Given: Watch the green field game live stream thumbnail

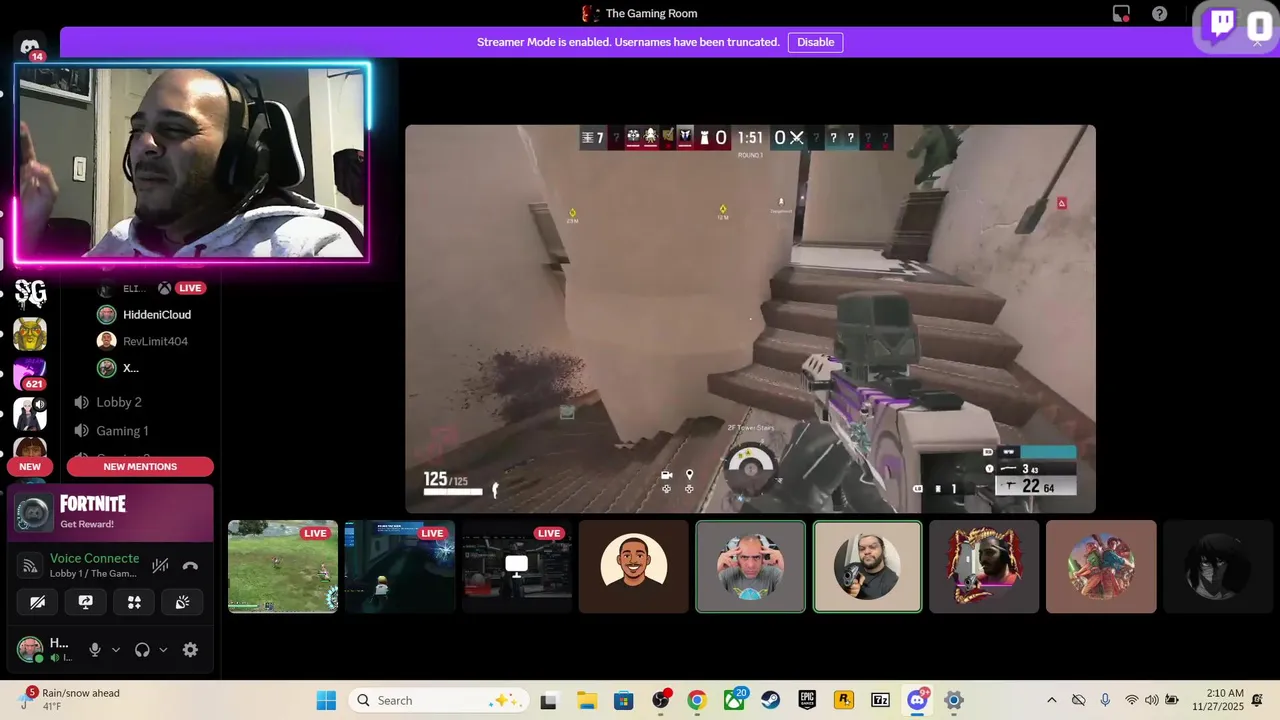Looking at the screenshot, I should tap(283, 566).
